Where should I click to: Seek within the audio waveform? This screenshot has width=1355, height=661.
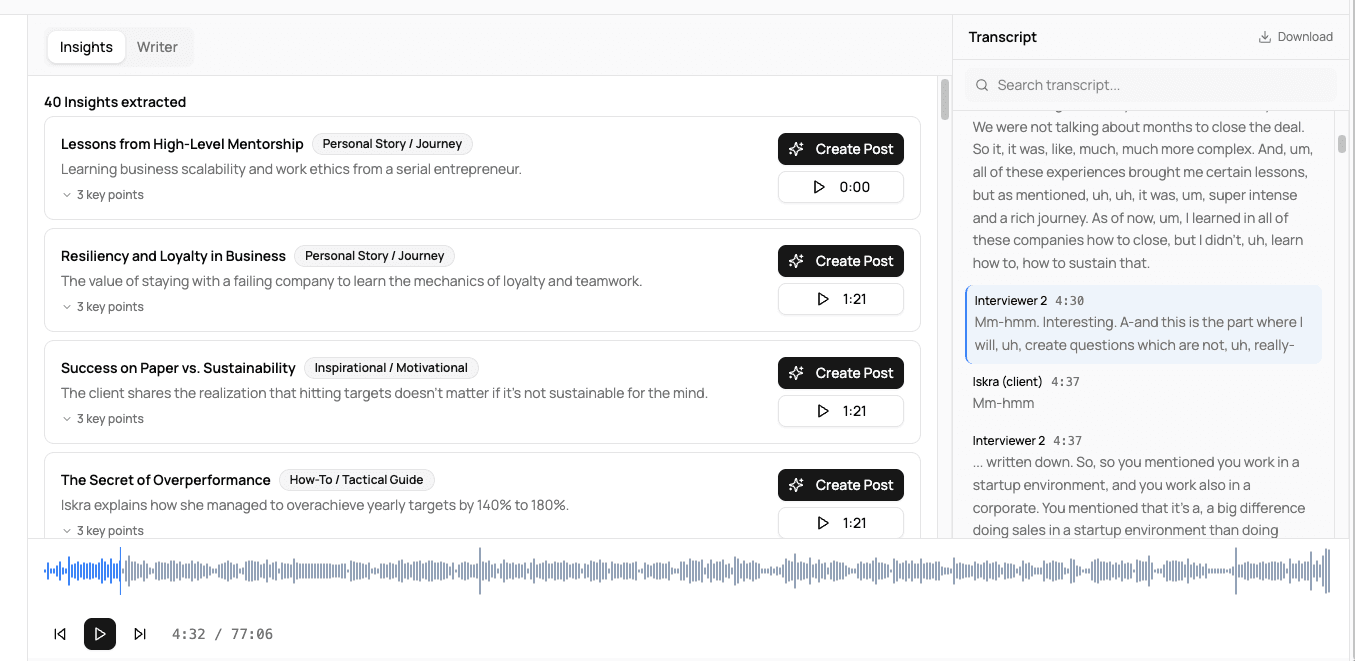pyautogui.click(x=687, y=571)
